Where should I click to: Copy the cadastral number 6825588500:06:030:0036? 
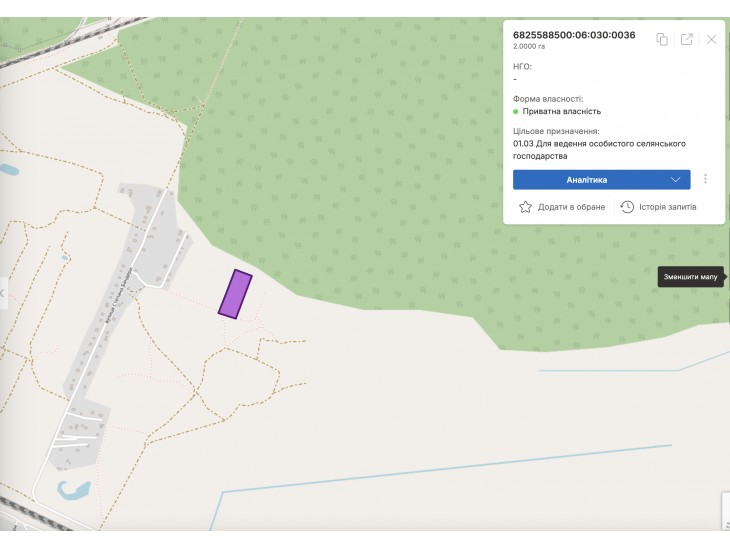[662, 40]
